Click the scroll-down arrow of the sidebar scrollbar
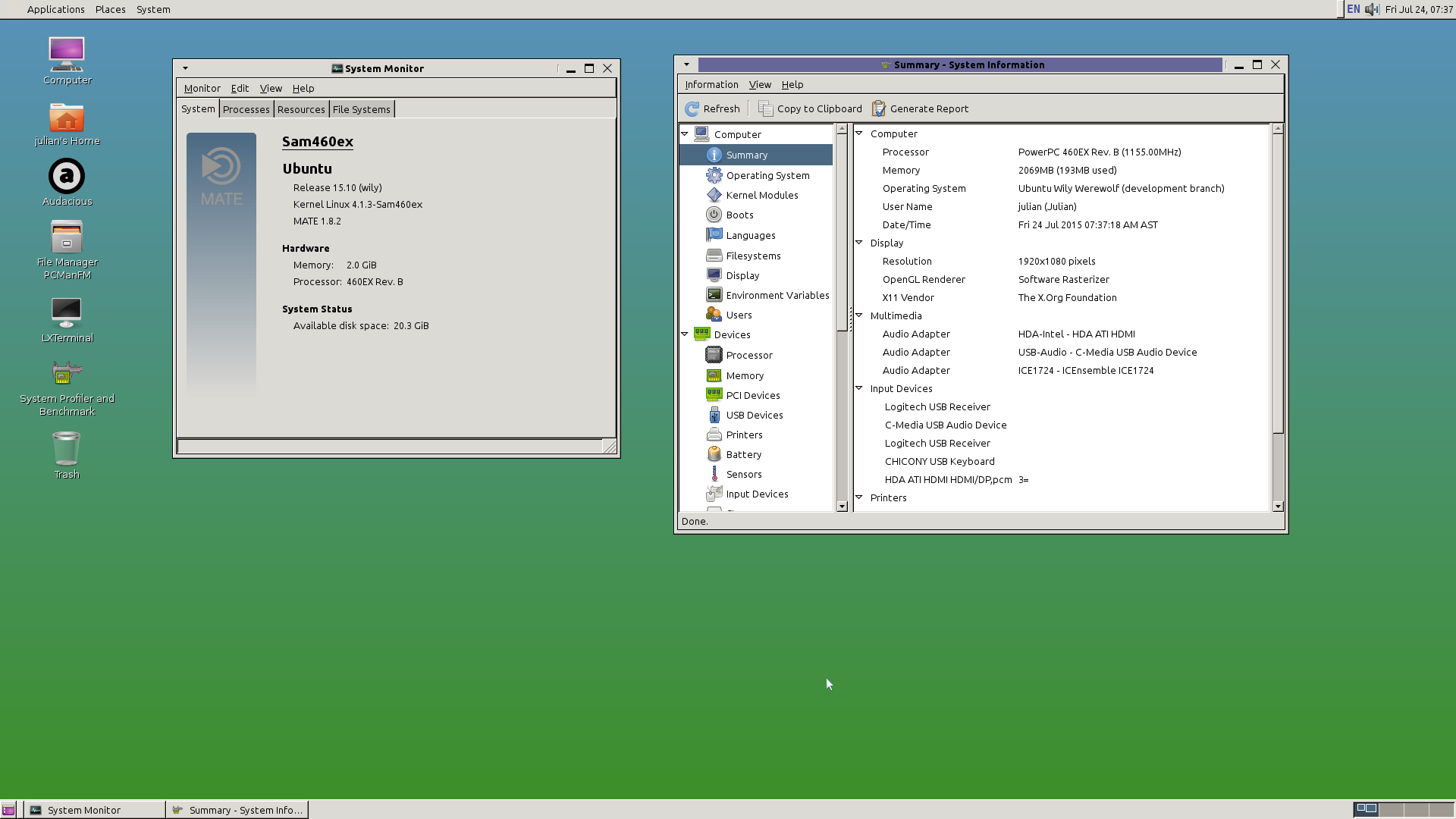This screenshot has width=1456, height=819. tap(842, 507)
